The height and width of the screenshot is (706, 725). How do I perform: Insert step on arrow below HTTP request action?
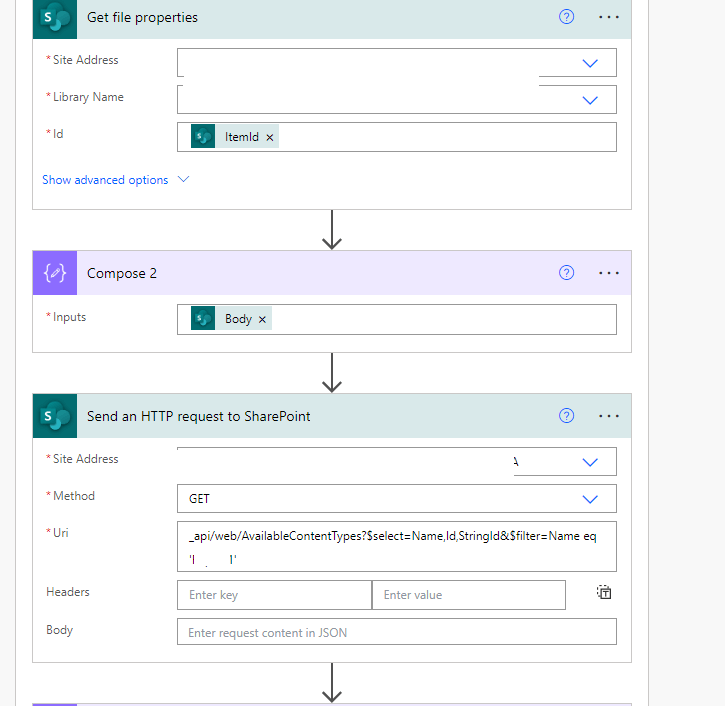click(332, 683)
